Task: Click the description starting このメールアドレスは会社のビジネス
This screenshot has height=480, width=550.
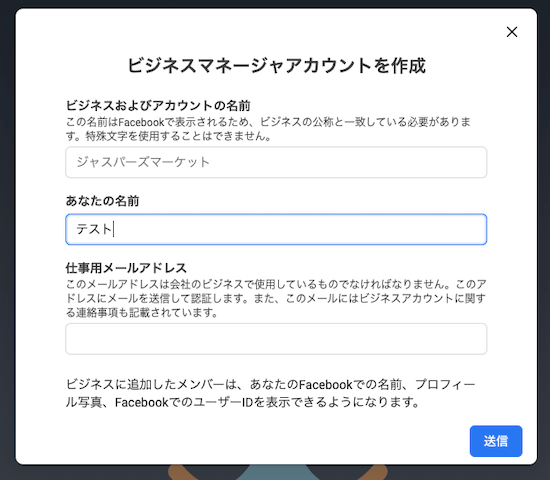Action: coord(276,298)
